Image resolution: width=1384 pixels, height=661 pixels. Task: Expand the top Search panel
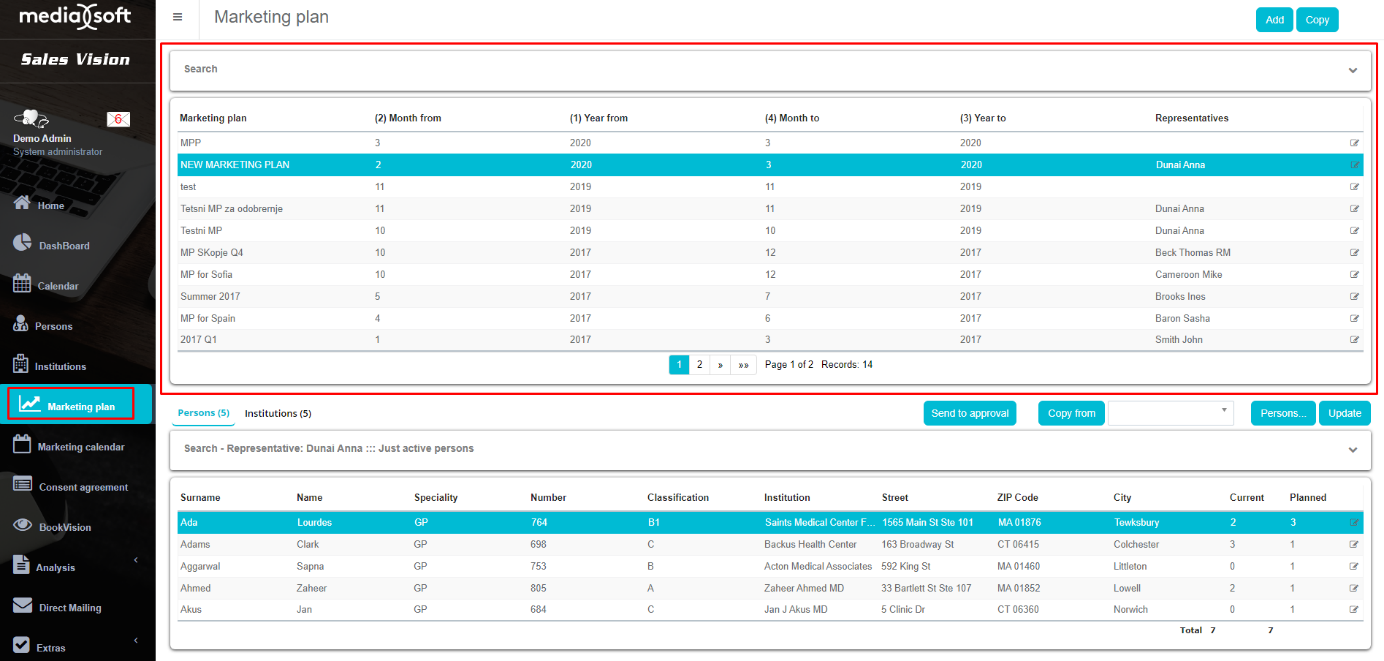click(x=1352, y=70)
